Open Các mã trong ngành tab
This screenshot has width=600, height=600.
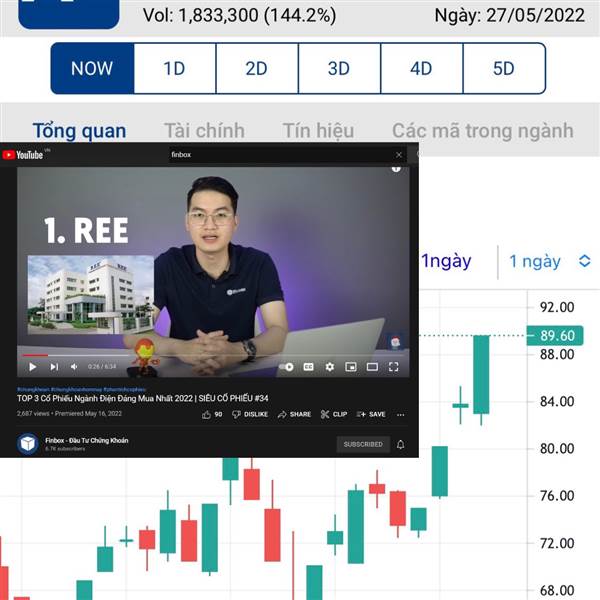(x=483, y=131)
